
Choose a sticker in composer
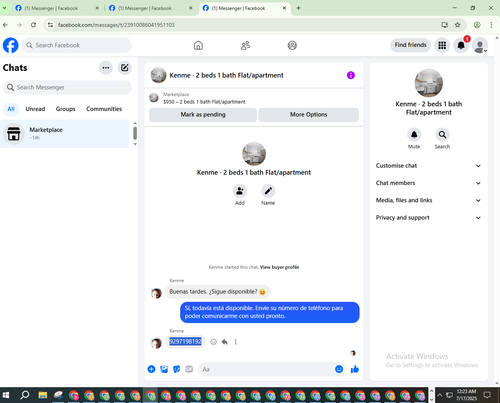[177, 369]
